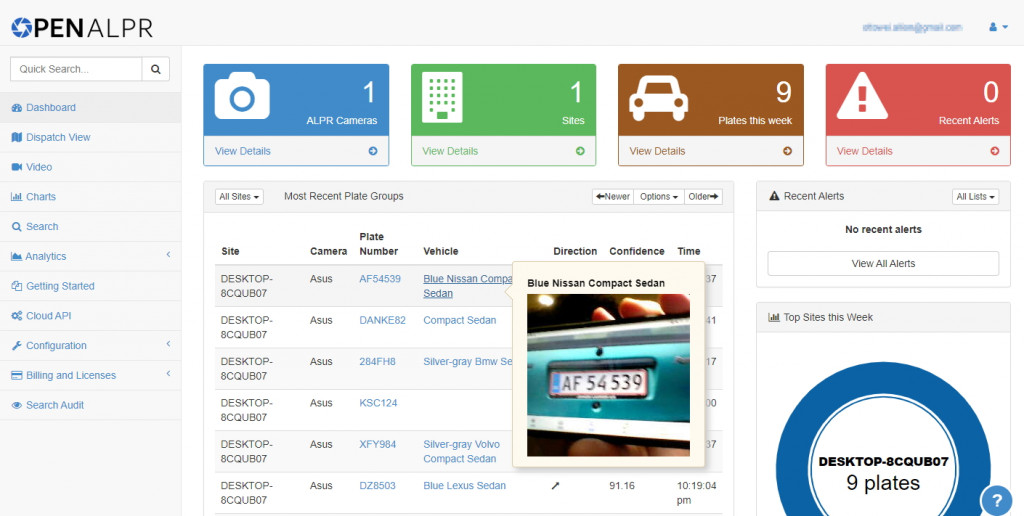This screenshot has height=516, width=1024.
Task: Click the Search Audit eye icon
Action: pos(17,405)
